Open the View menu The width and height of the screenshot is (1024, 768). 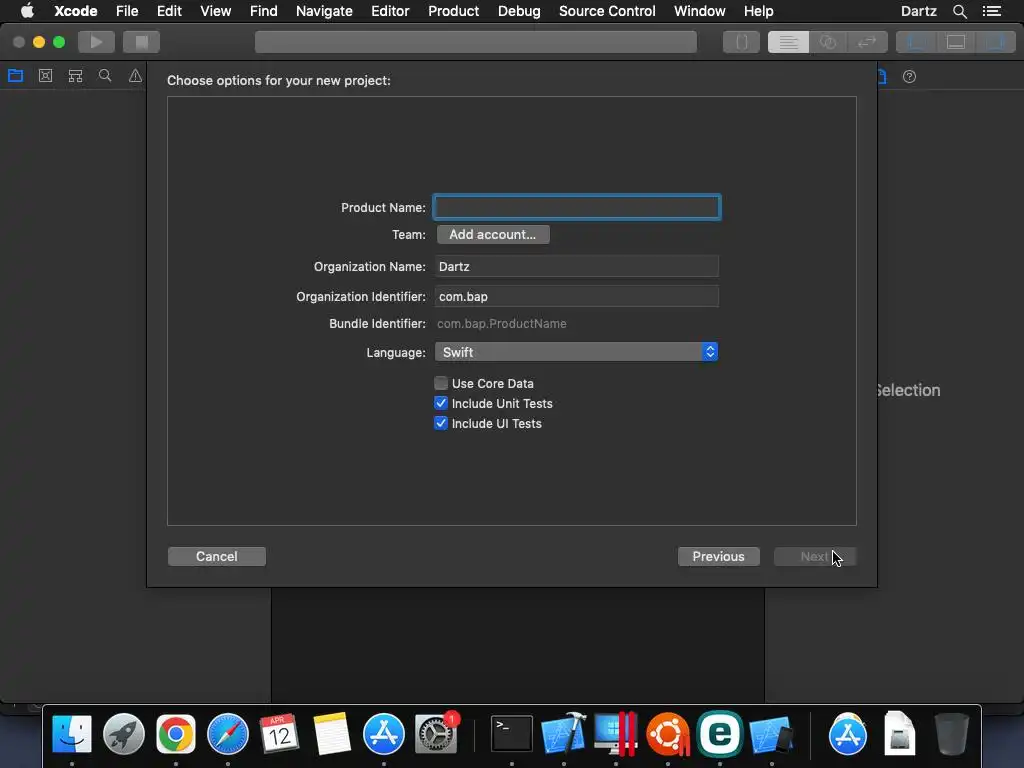pyautogui.click(x=216, y=11)
